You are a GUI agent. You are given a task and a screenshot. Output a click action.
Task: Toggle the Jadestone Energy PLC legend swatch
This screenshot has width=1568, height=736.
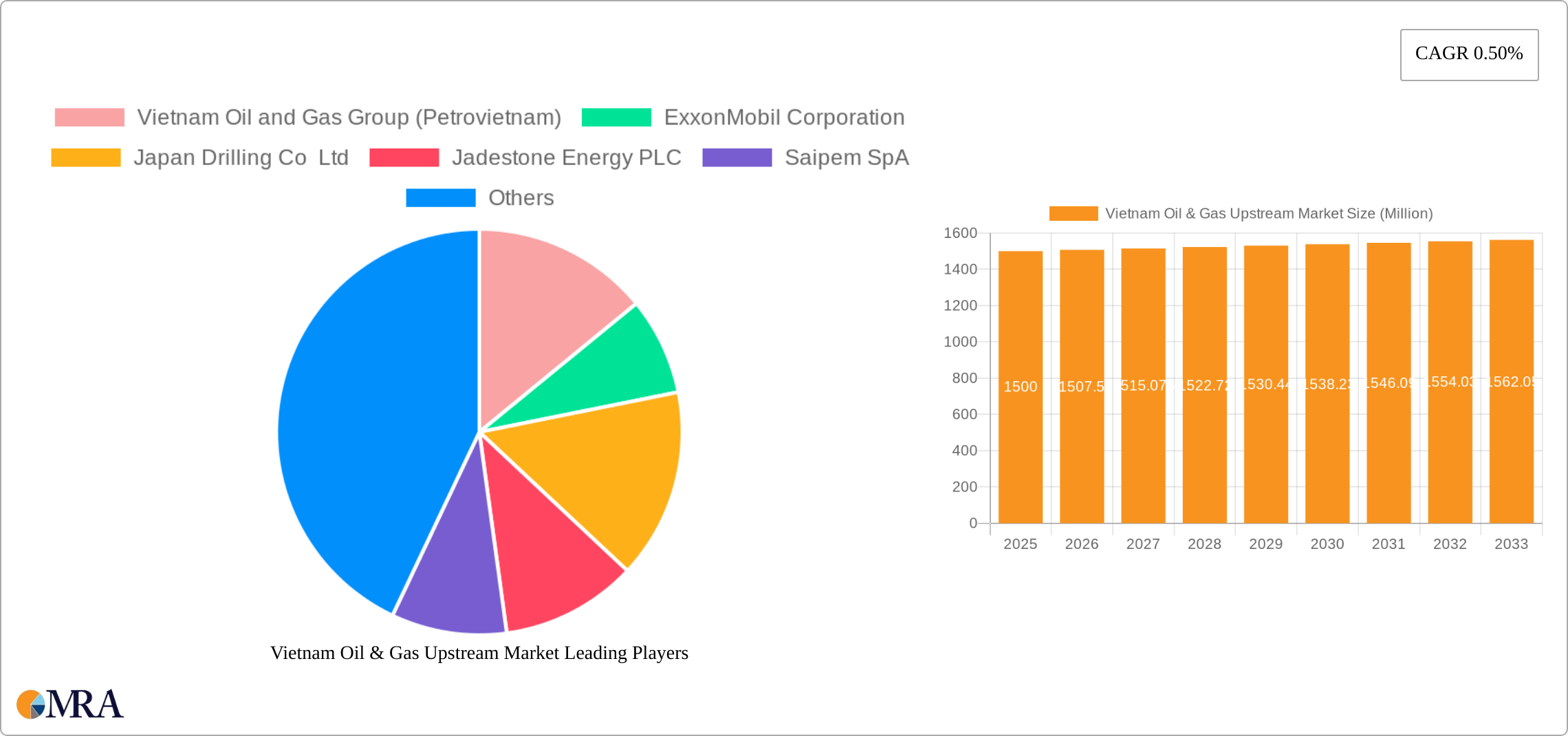[404, 158]
